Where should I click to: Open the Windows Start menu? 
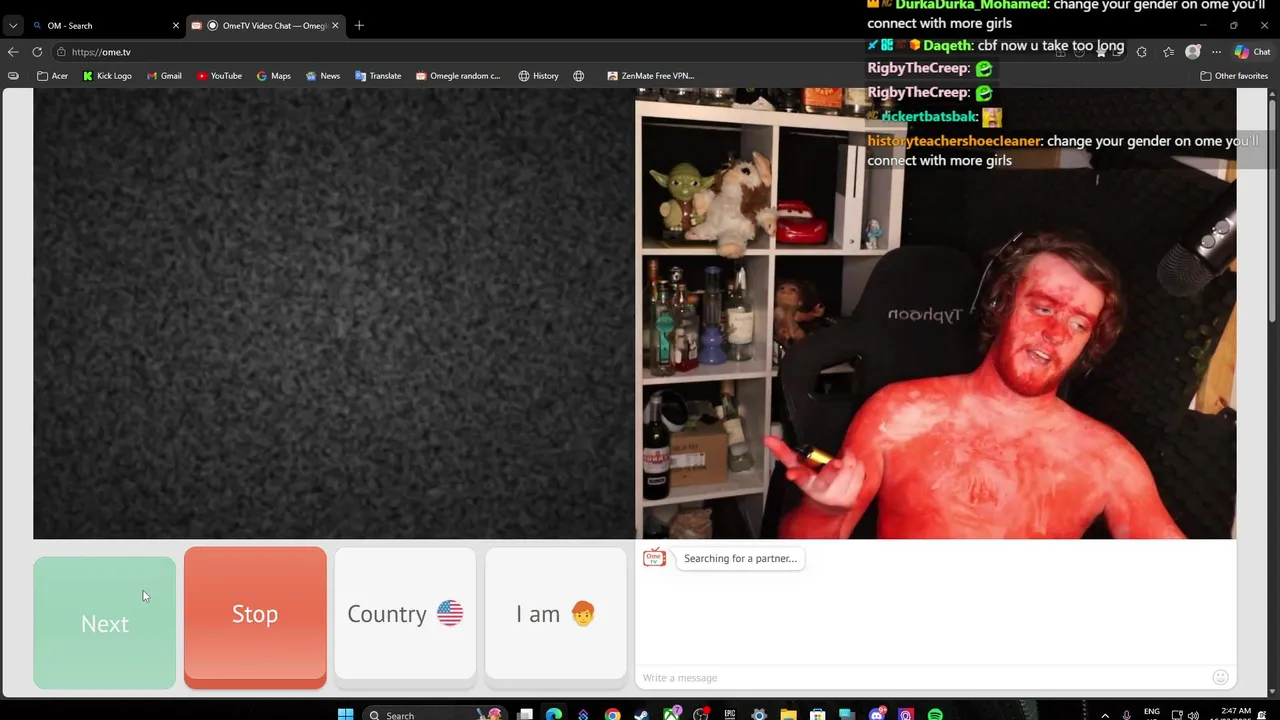click(x=345, y=714)
